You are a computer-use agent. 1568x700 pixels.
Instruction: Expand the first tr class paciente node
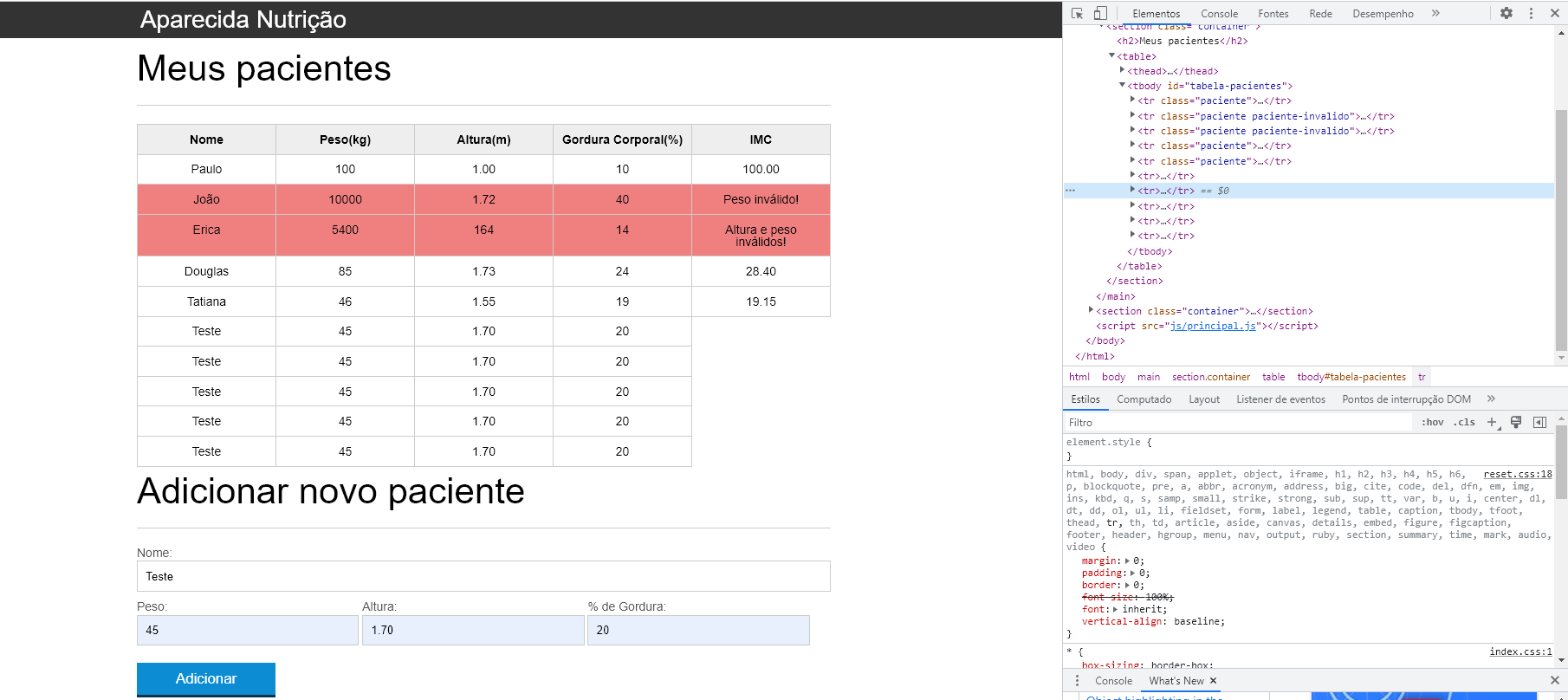point(1133,100)
